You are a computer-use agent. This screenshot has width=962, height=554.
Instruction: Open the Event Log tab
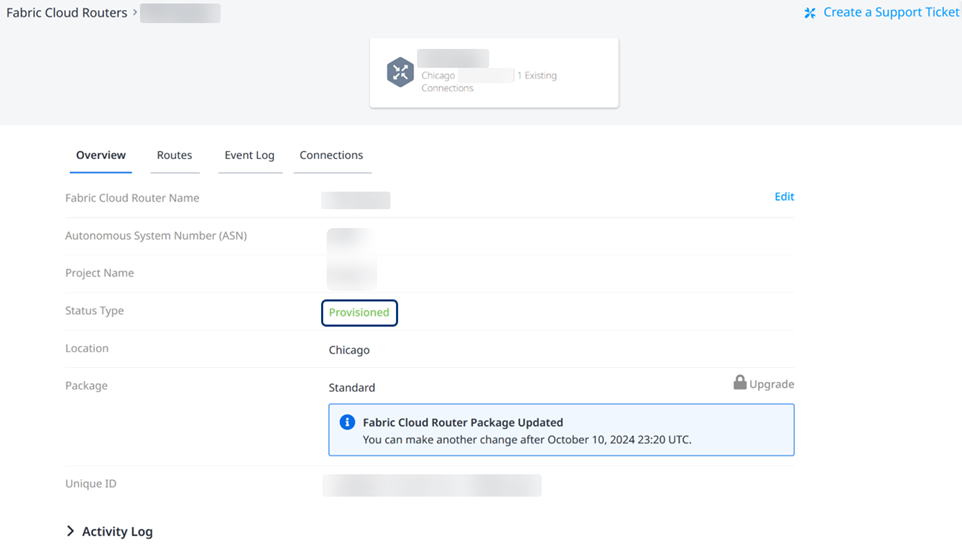coord(250,155)
